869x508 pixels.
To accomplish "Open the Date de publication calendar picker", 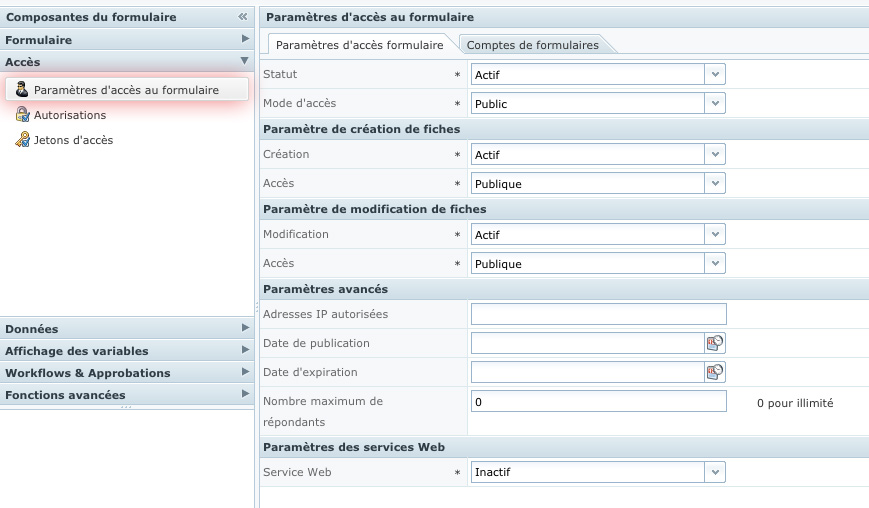I will (x=715, y=343).
